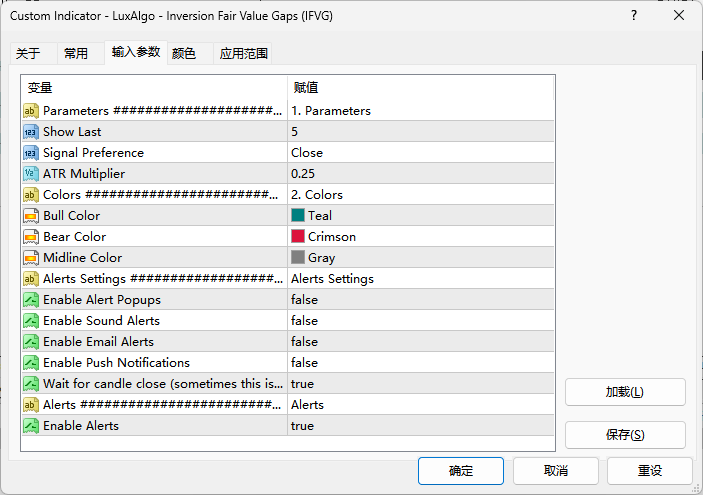Toggle Enable Alert Popups false value
Viewport: 703px width, 495px height.
[x=421, y=300]
